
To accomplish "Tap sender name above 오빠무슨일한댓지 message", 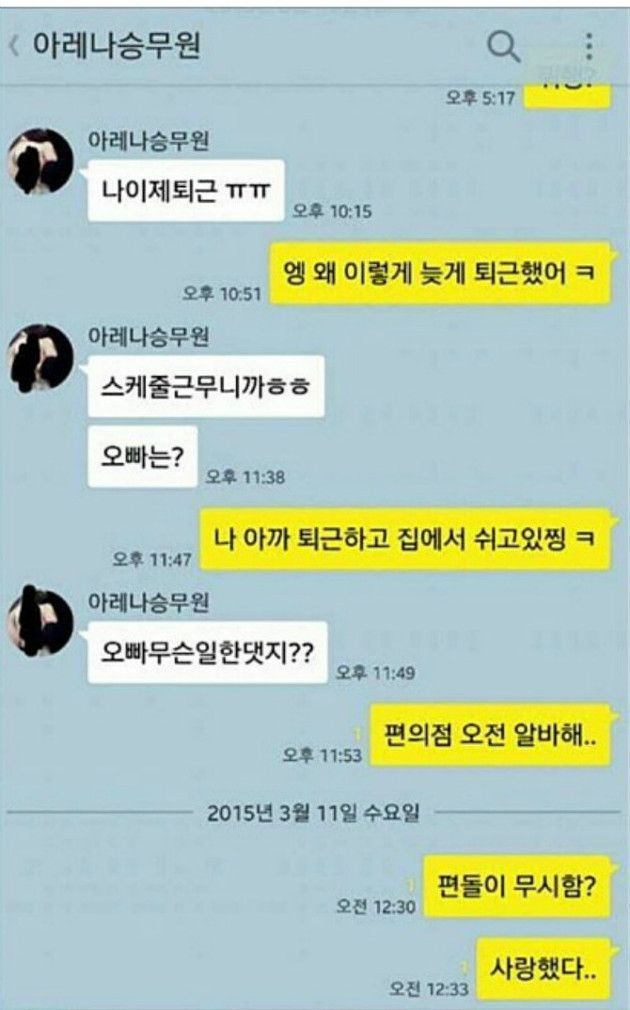I will [148, 602].
